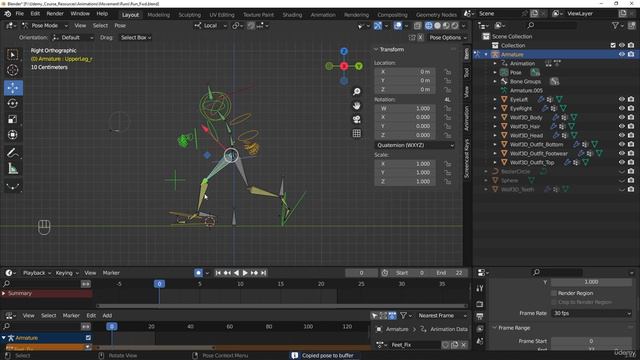Screen dimensions: 640x360
Task: Click the End frame field
Action: (x=449, y=273)
